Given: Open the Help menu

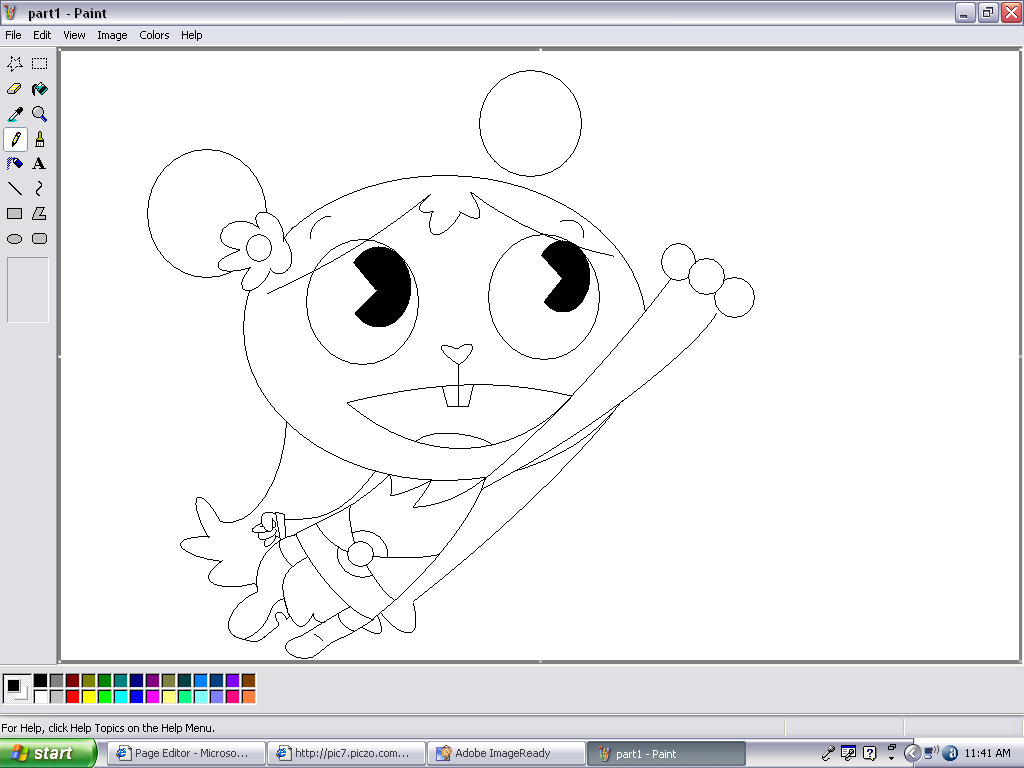Looking at the screenshot, I should [191, 35].
